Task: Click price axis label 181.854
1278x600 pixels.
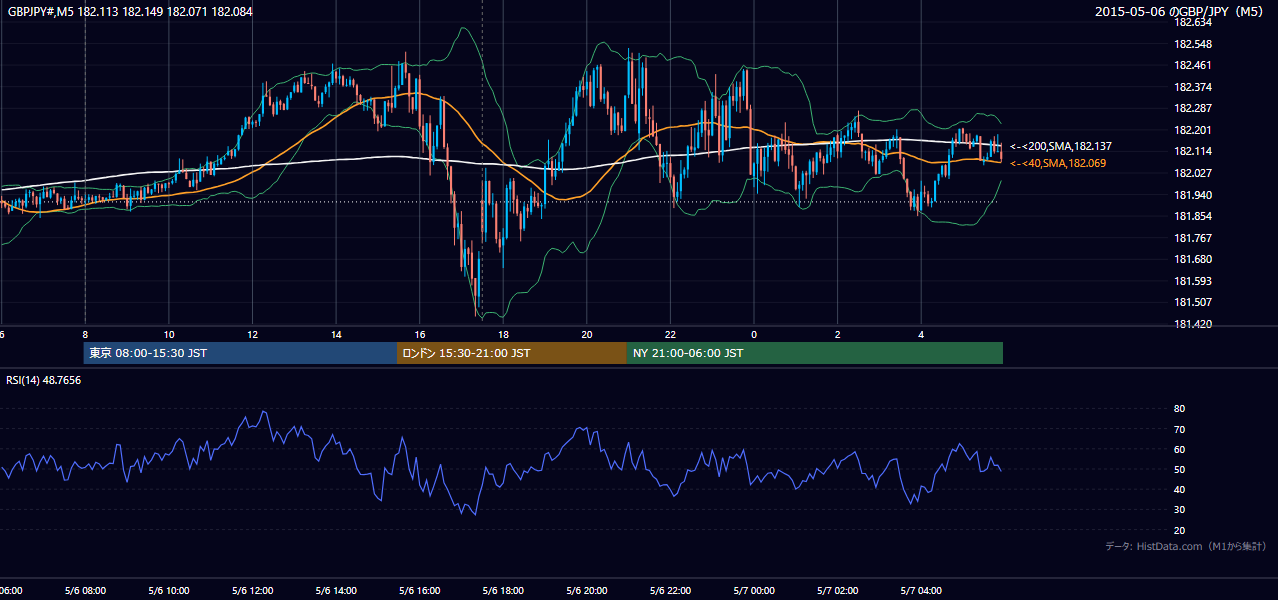Action: tap(1191, 216)
